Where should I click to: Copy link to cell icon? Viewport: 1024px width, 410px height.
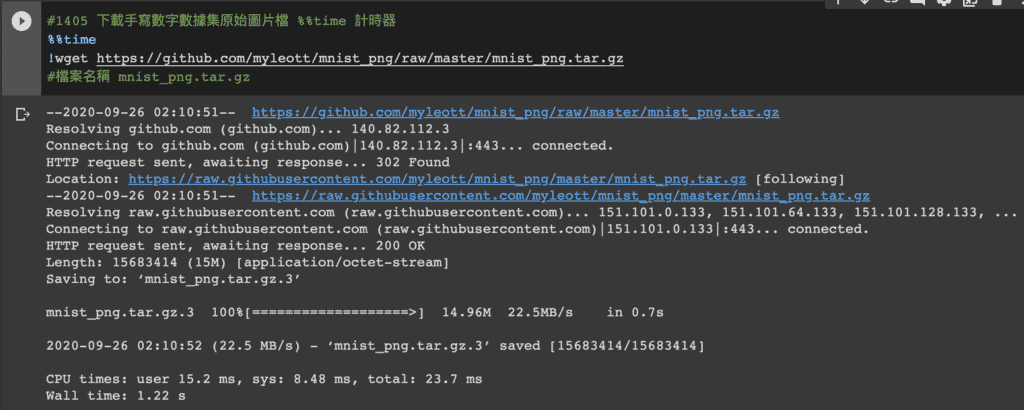(891, 2)
